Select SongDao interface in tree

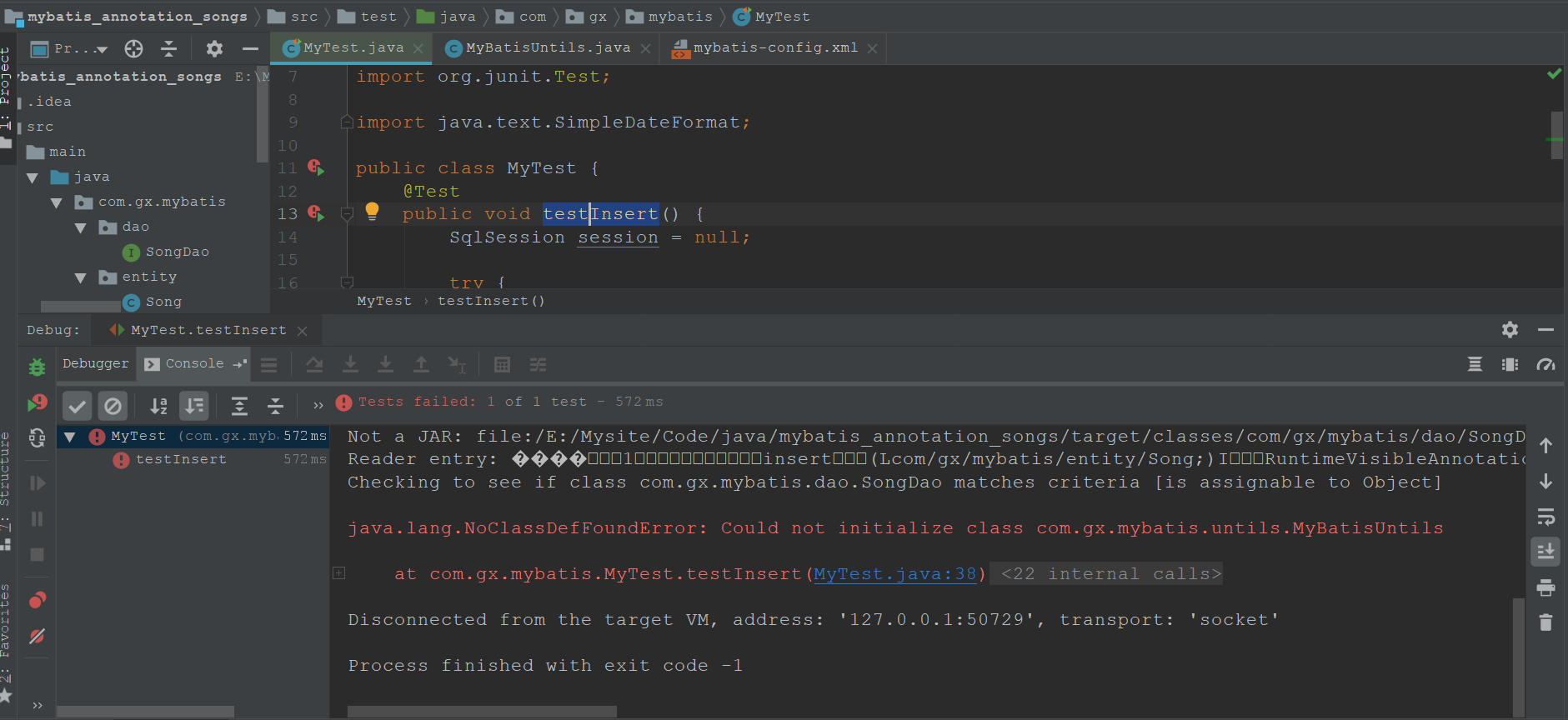[166, 252]
